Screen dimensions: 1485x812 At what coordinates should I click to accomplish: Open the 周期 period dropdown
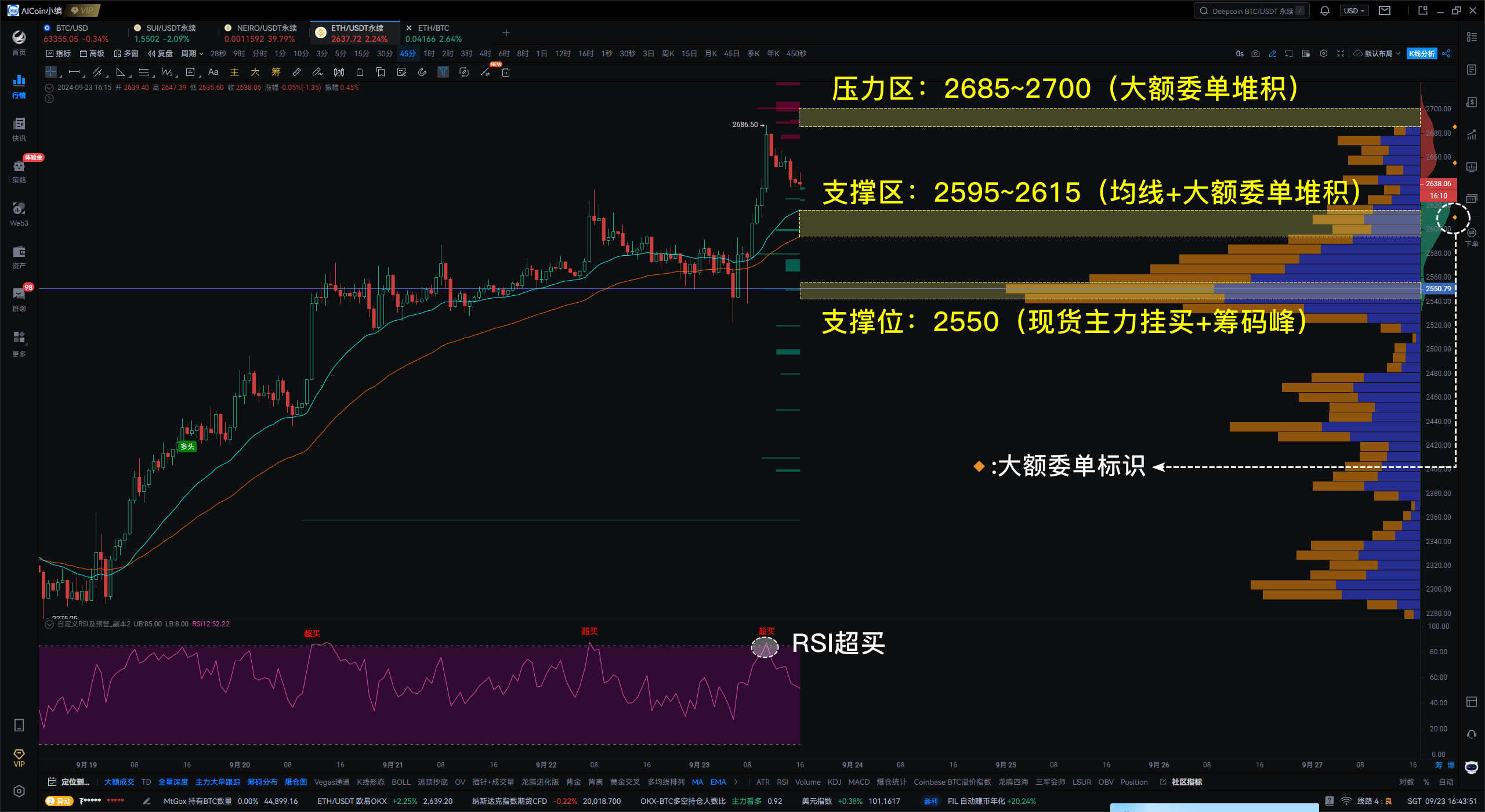(x=192, y=53)
